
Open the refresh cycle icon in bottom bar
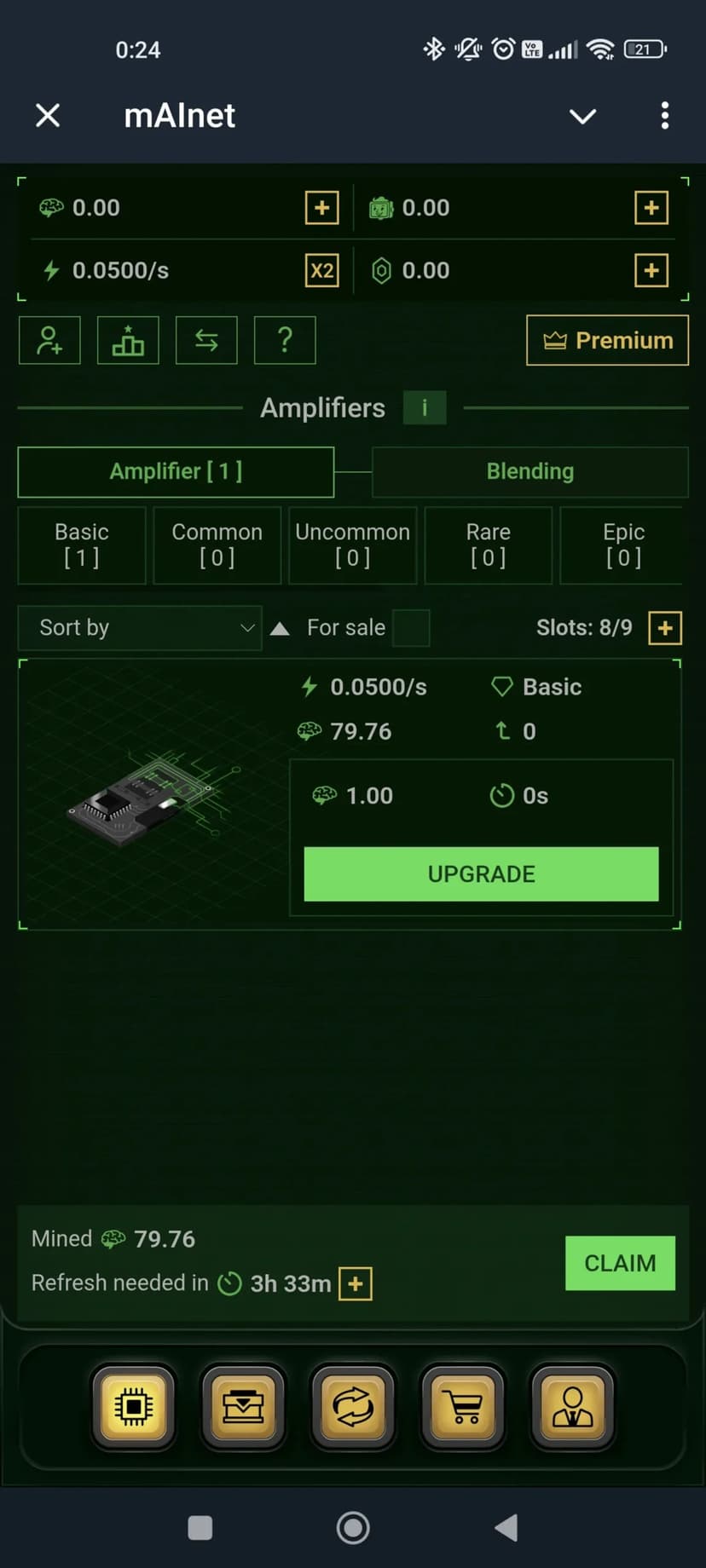(x=353, y=1407)
